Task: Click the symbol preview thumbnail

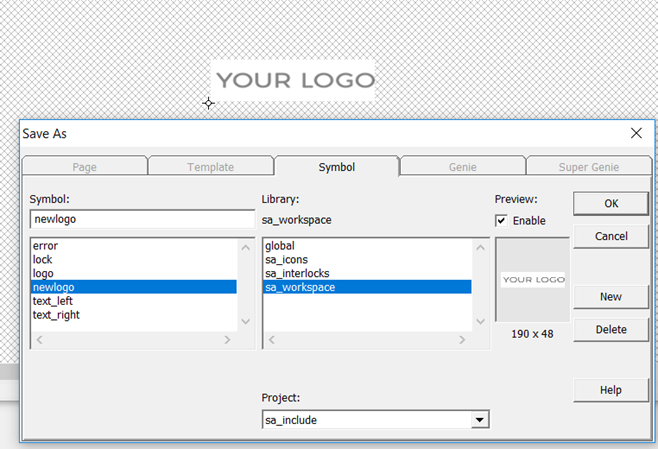Action: [x=532, y=280]
